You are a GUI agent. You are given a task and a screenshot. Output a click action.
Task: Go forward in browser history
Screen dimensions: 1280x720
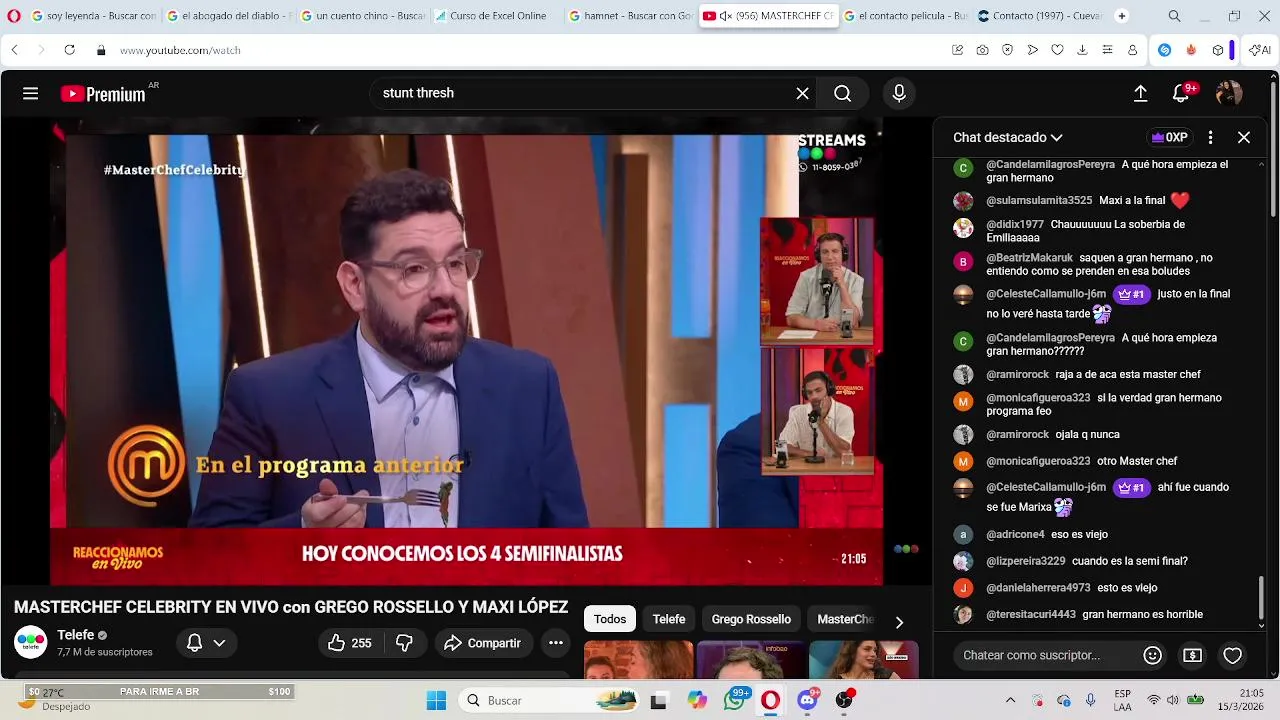pos(41,50)
